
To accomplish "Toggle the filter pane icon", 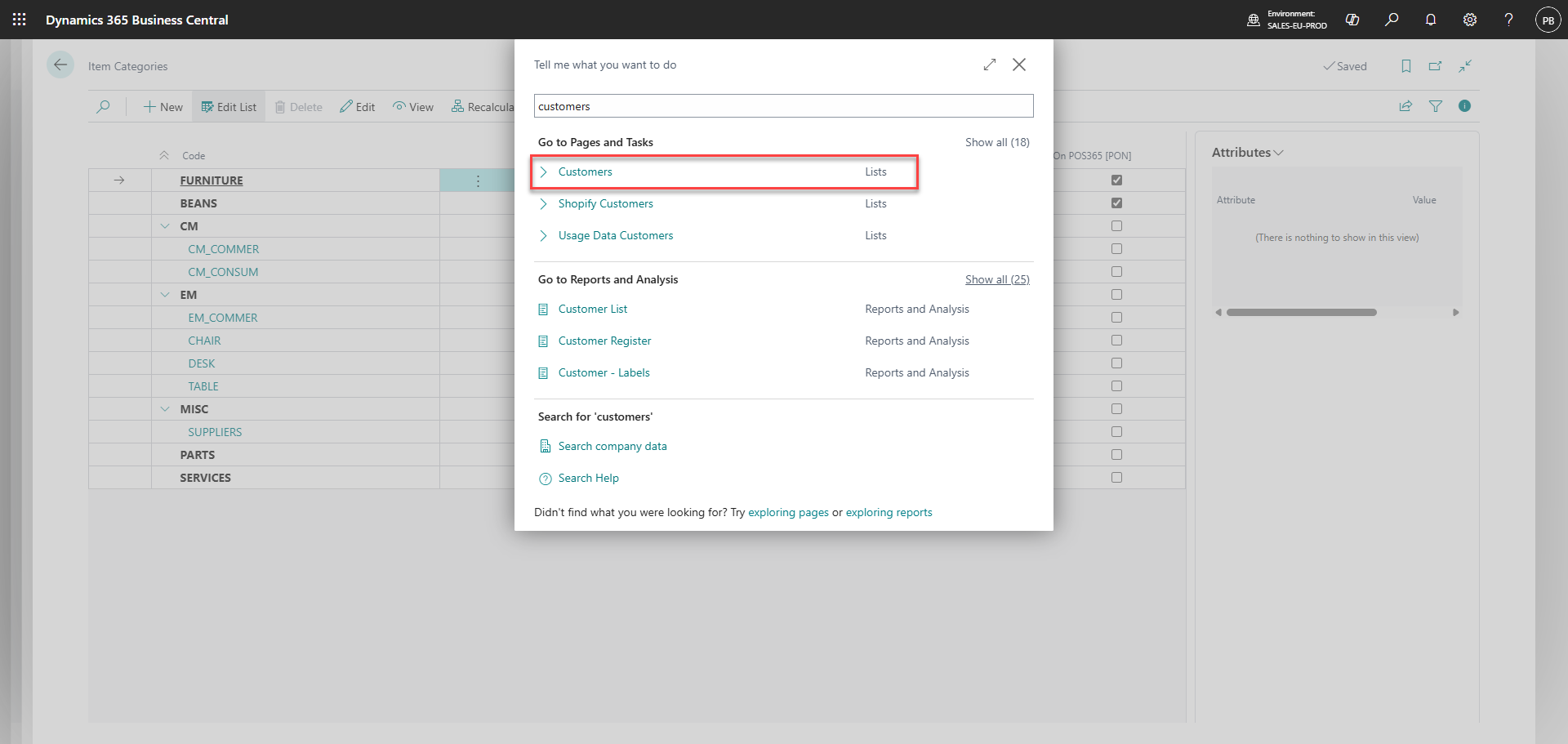I will point(1435,106).
